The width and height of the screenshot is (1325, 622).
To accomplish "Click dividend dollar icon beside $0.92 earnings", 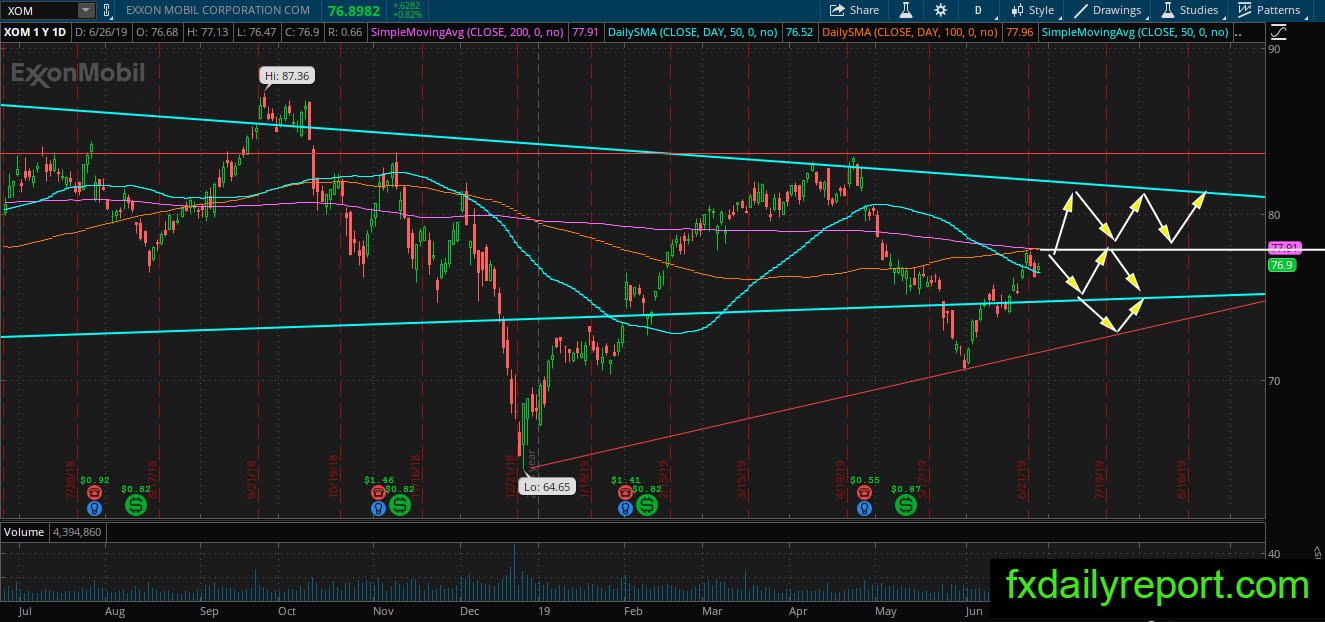I will pyautogui.click(x=135, y=505).
